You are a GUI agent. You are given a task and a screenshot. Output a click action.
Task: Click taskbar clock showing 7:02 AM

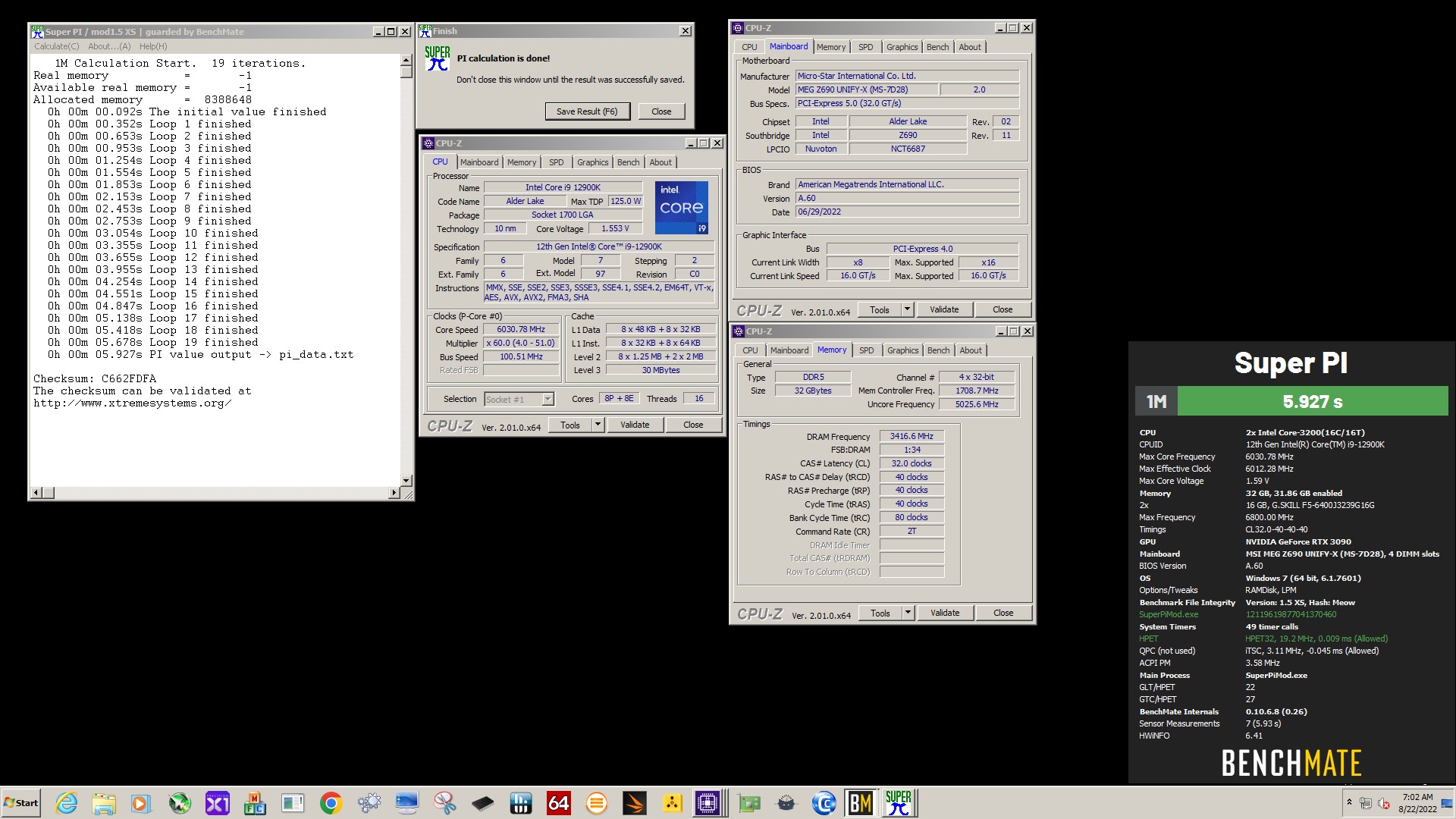pyautogui.click(x=1417, y=803)
